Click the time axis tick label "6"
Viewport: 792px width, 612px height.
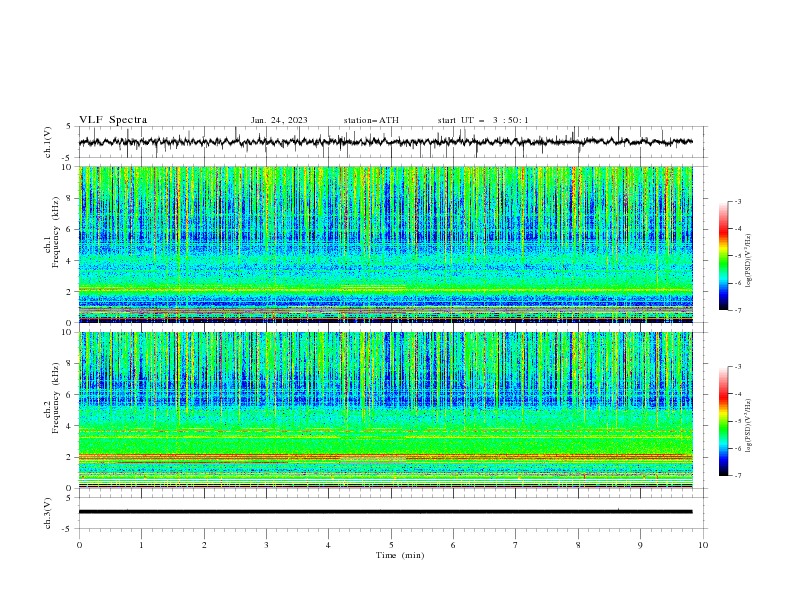[453, 545]
